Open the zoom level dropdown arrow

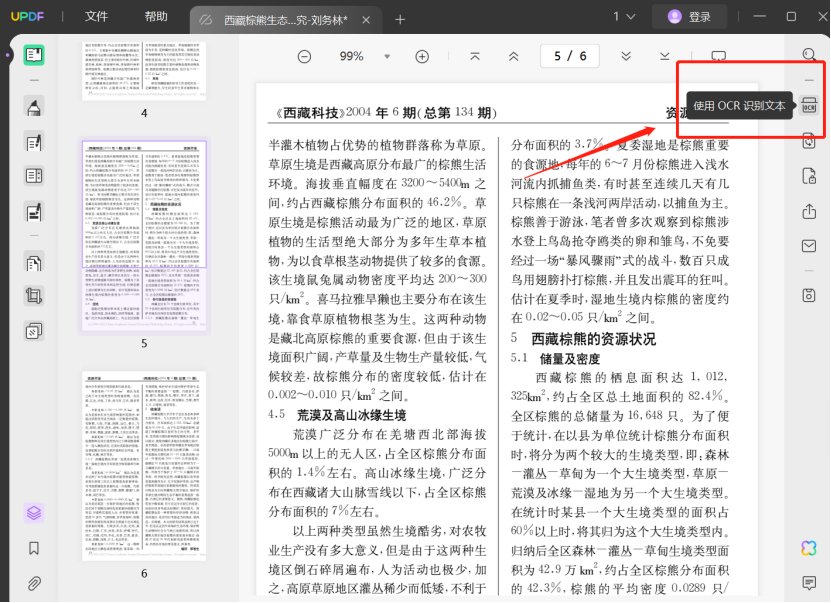pos(387,57)
